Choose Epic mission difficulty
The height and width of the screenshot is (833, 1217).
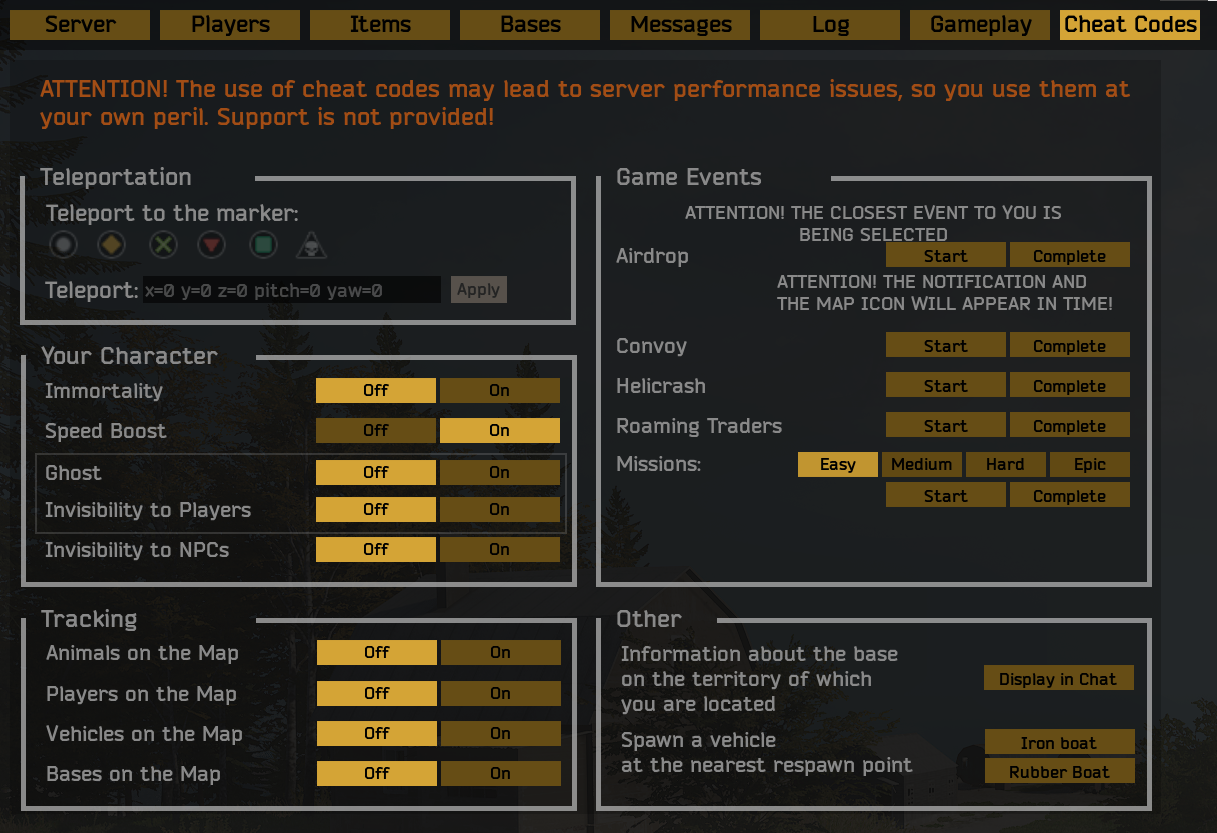(1090, 465)
